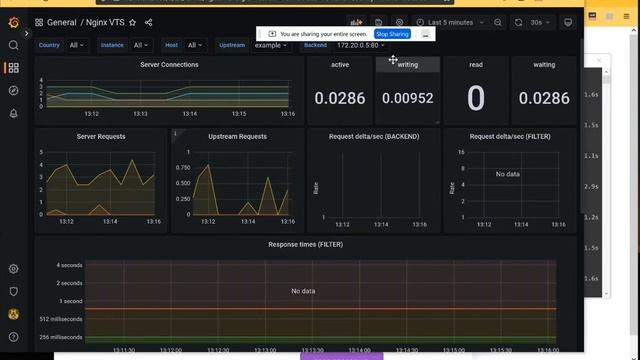
Task: Open the Dashboards section in the sidebar
Action: (x=13, y=68)
